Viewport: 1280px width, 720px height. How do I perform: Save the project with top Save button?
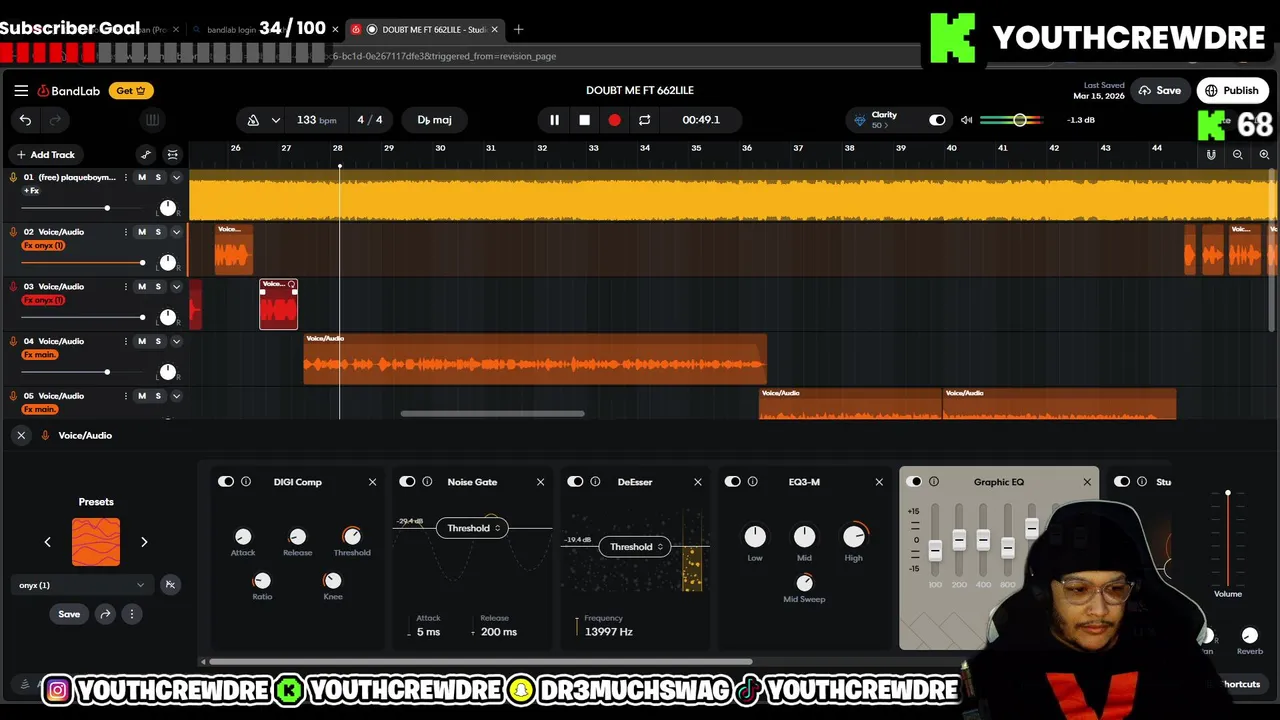click(1160, 90)
